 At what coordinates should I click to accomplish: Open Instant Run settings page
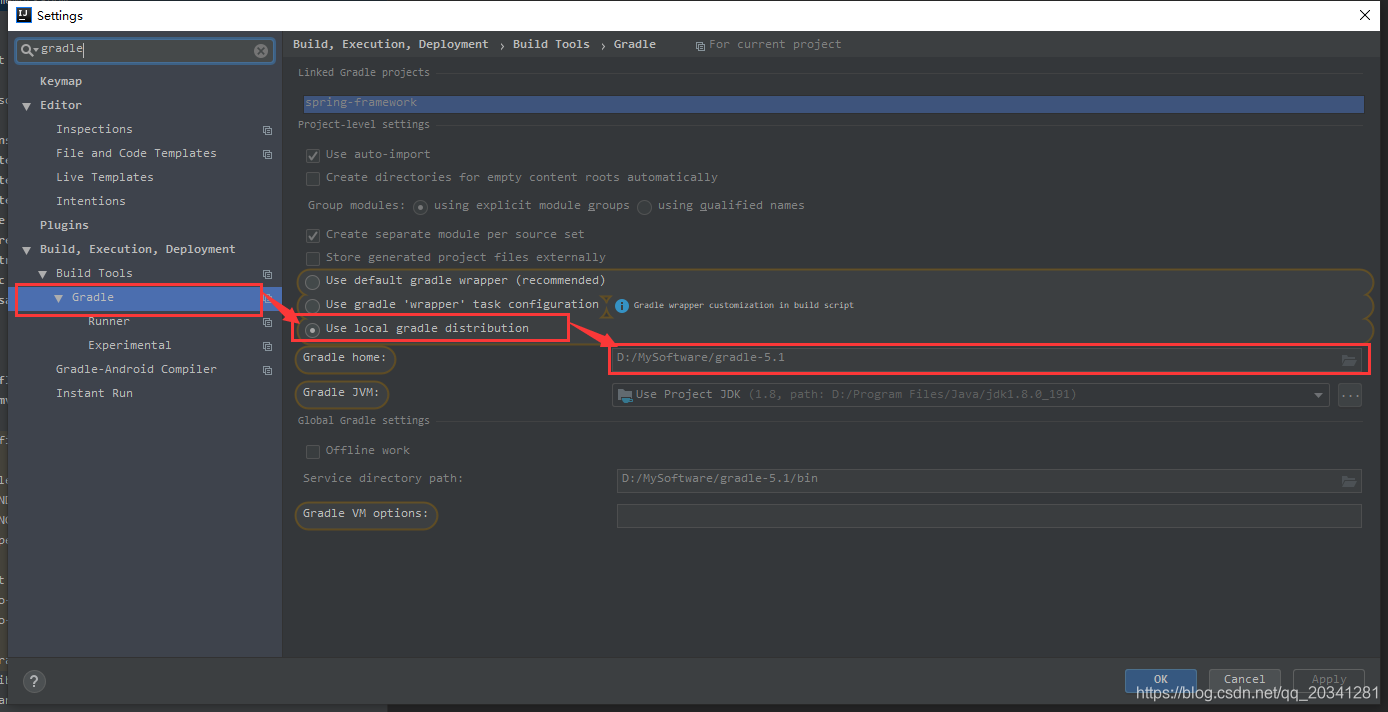tap(94, 393)
